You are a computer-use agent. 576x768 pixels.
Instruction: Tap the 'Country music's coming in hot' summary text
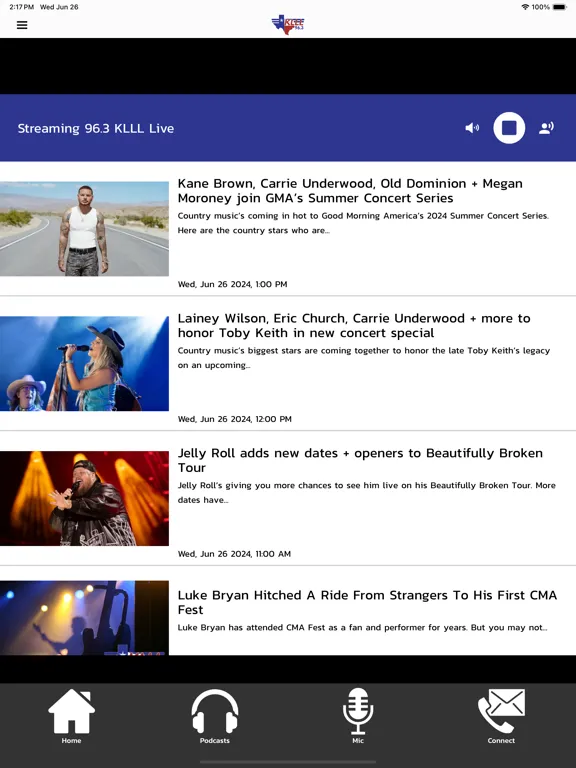pyautogui.click(x=363, y=223)
